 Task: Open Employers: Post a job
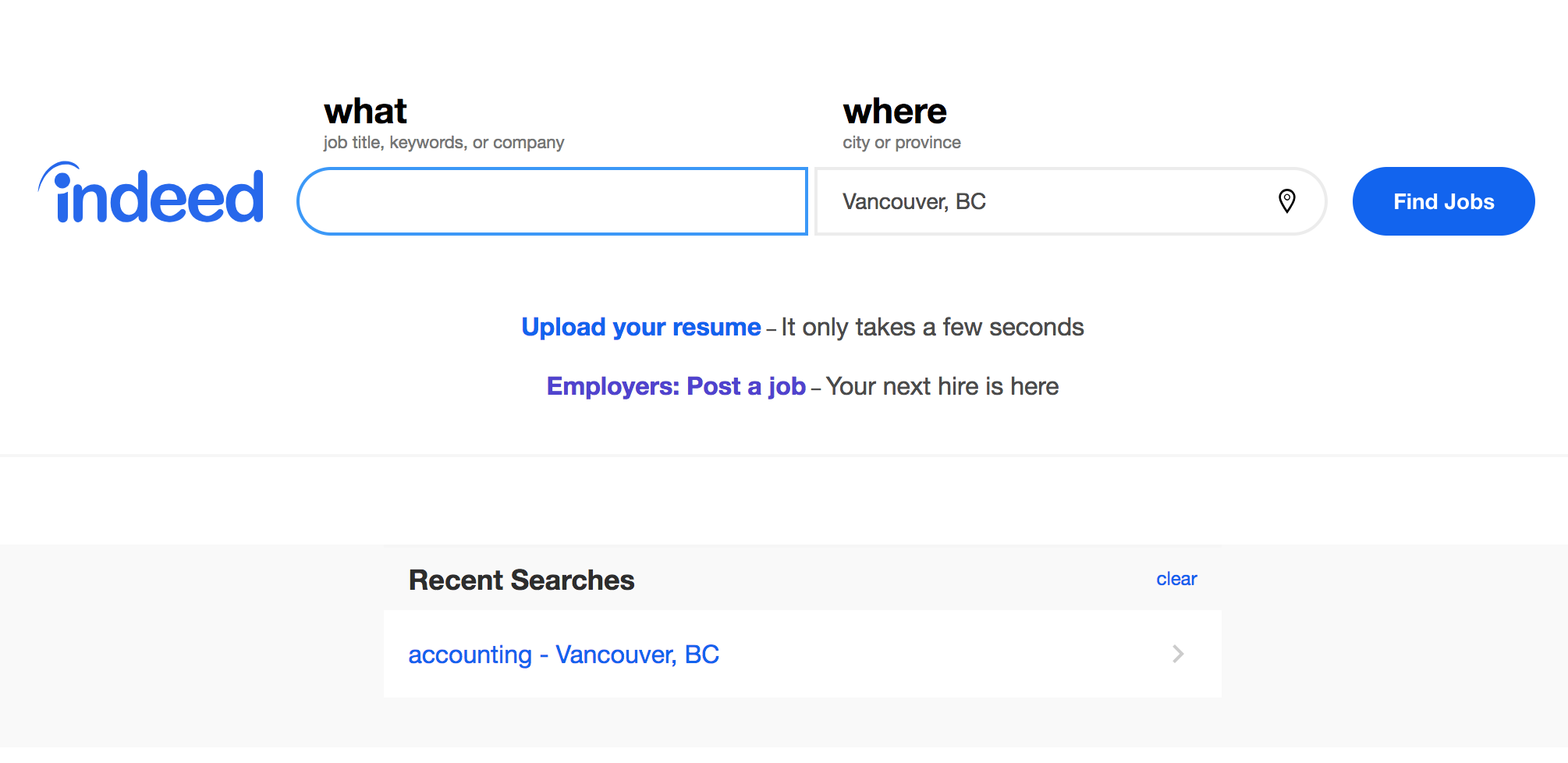pos(676,385)
